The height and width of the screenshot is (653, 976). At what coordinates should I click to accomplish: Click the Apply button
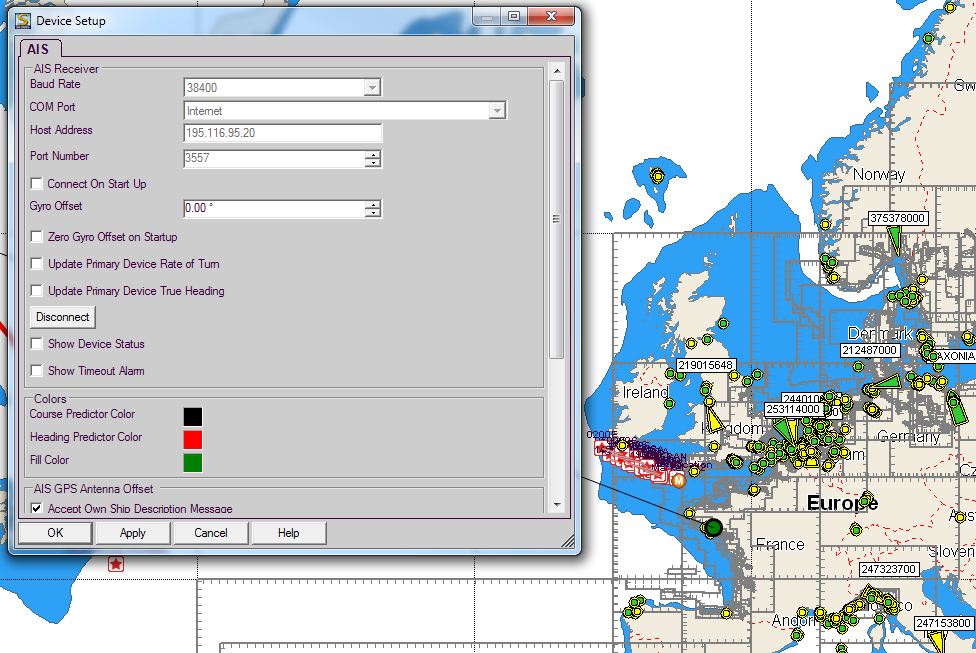point(133,533)
